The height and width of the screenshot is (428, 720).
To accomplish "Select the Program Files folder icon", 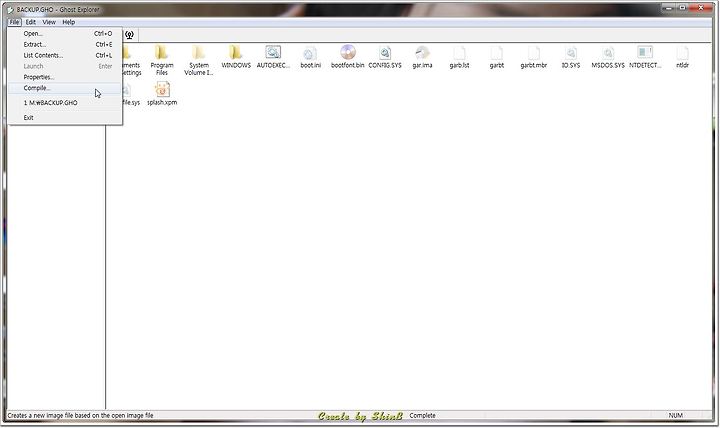I will (x=162, y=52).
